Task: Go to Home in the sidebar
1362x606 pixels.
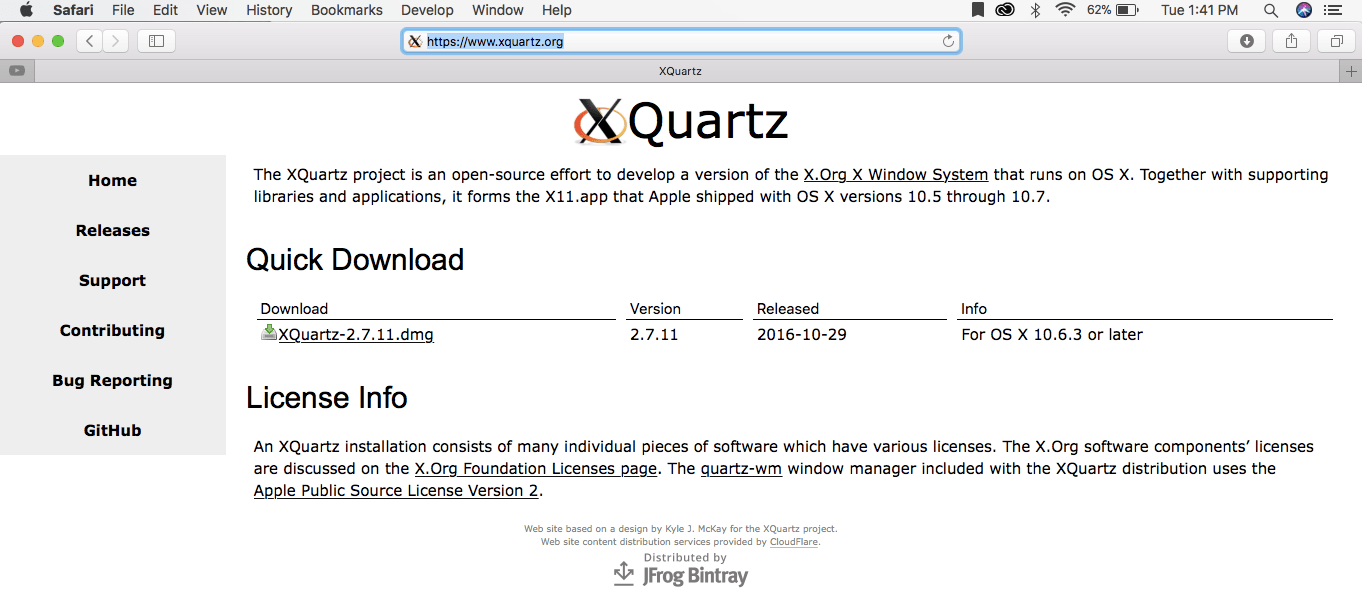Action: [112, 181]
